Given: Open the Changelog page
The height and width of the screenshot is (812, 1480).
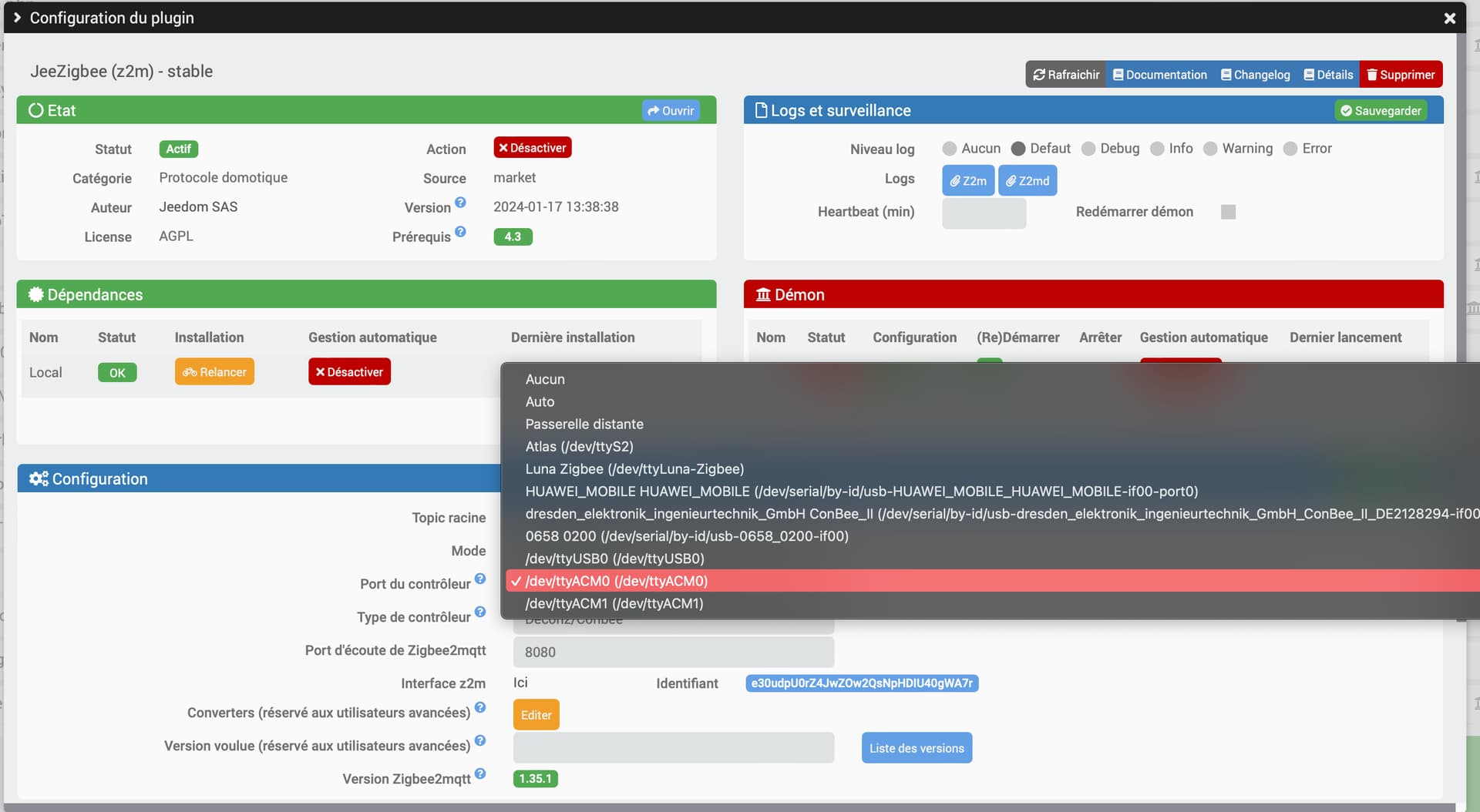Looking at the screenshot, I should click(1256, 75).
